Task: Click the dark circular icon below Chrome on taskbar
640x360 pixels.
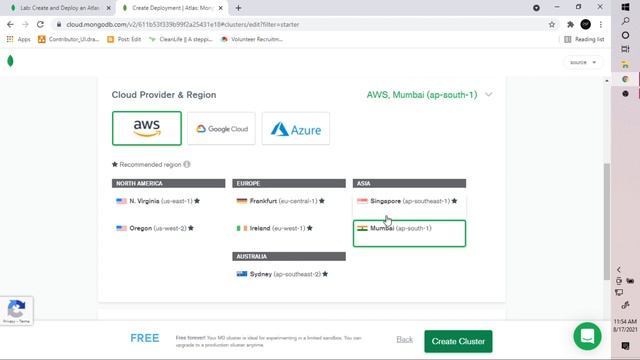Action: click(x=625, y=94)
